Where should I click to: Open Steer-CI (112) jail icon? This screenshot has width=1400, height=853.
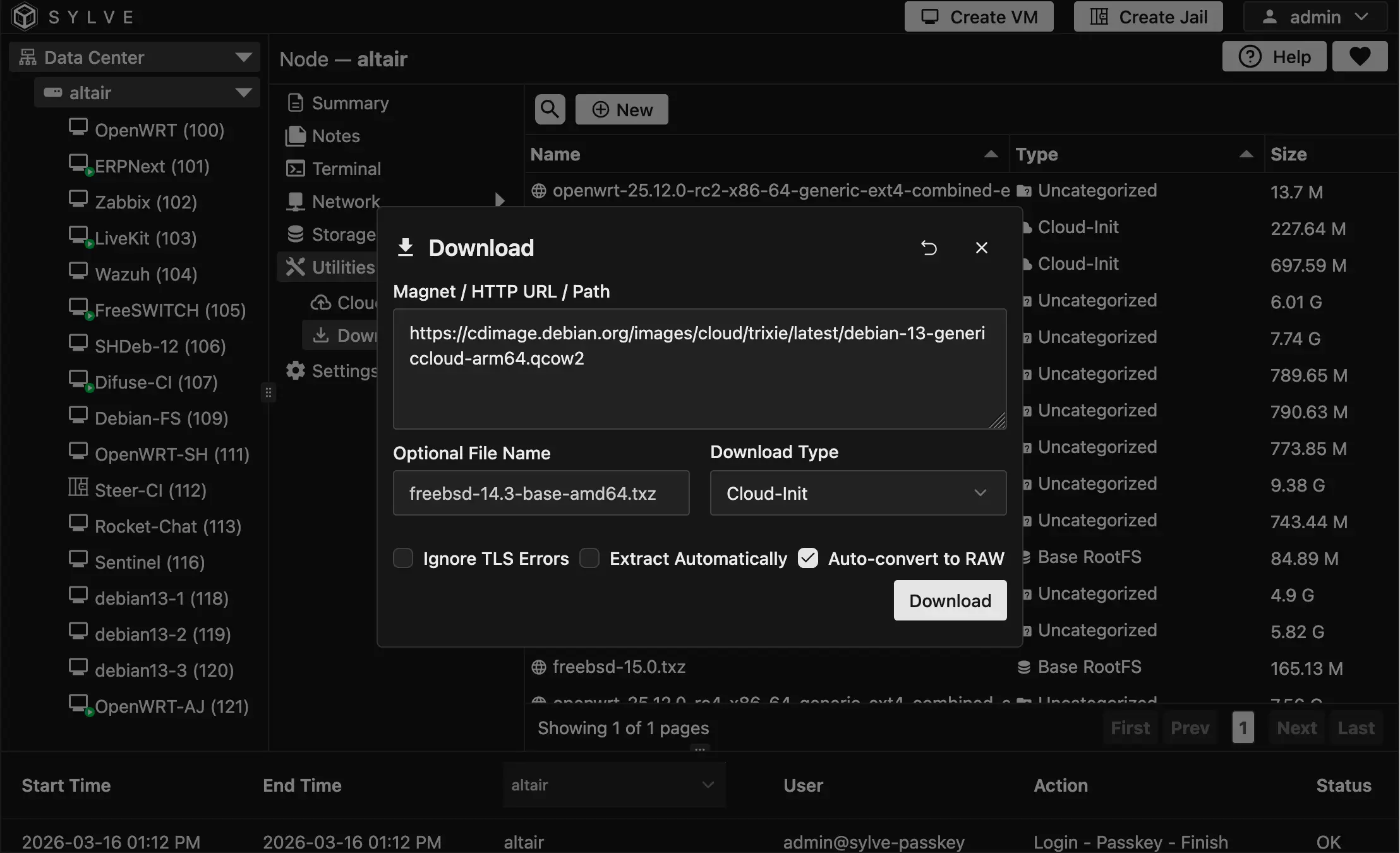78,487
